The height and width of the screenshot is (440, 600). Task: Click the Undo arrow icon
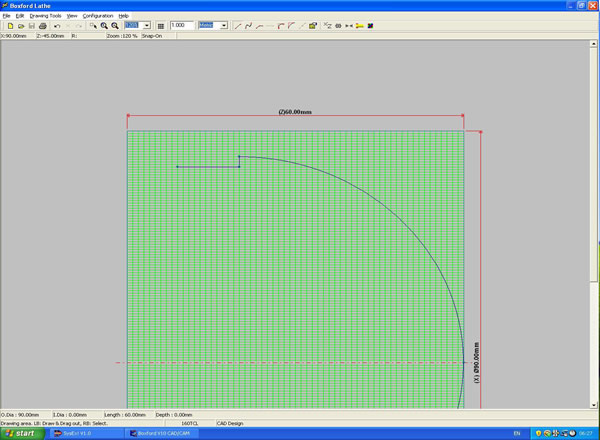[57, 25]
